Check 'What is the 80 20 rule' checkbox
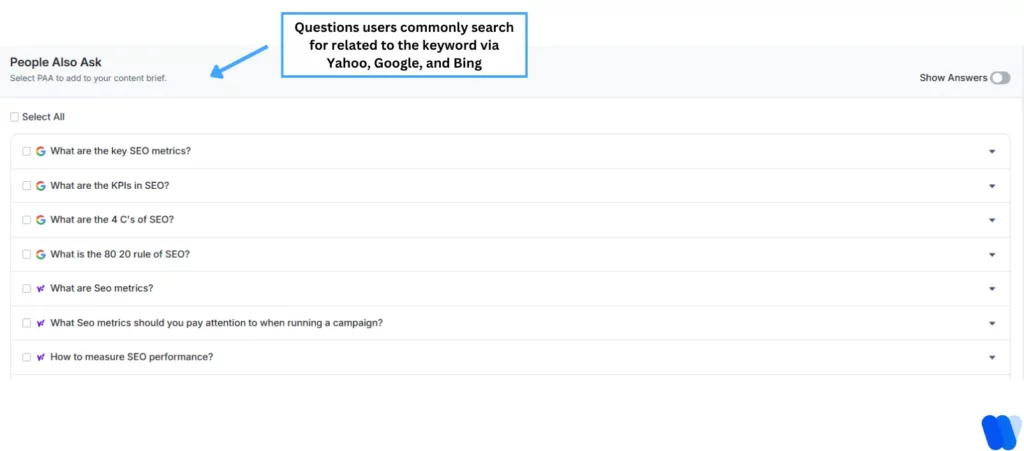Screen dimensions: 1024x451 (x=27, y=255)
